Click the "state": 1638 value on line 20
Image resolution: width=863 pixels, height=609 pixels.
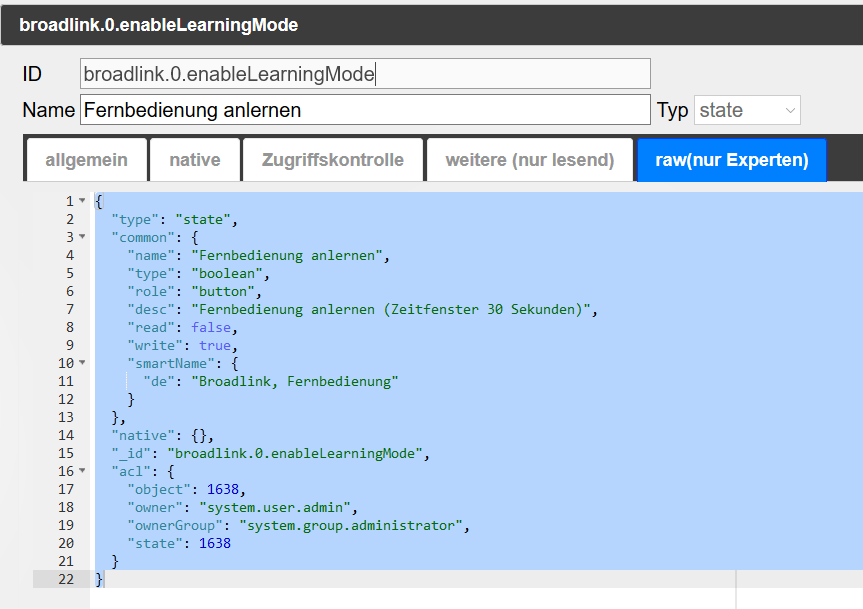215,543
